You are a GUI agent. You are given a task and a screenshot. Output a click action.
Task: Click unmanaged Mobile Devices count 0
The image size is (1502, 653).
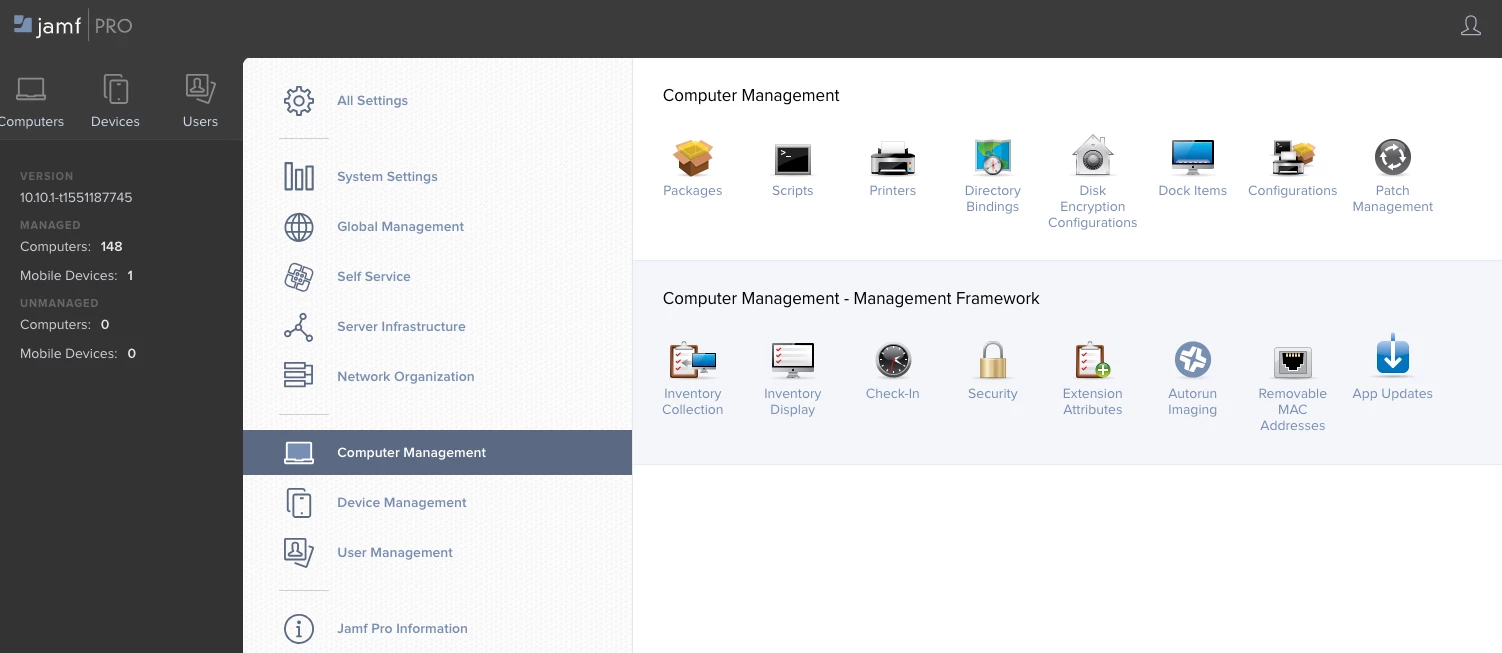tap(131, 354)
